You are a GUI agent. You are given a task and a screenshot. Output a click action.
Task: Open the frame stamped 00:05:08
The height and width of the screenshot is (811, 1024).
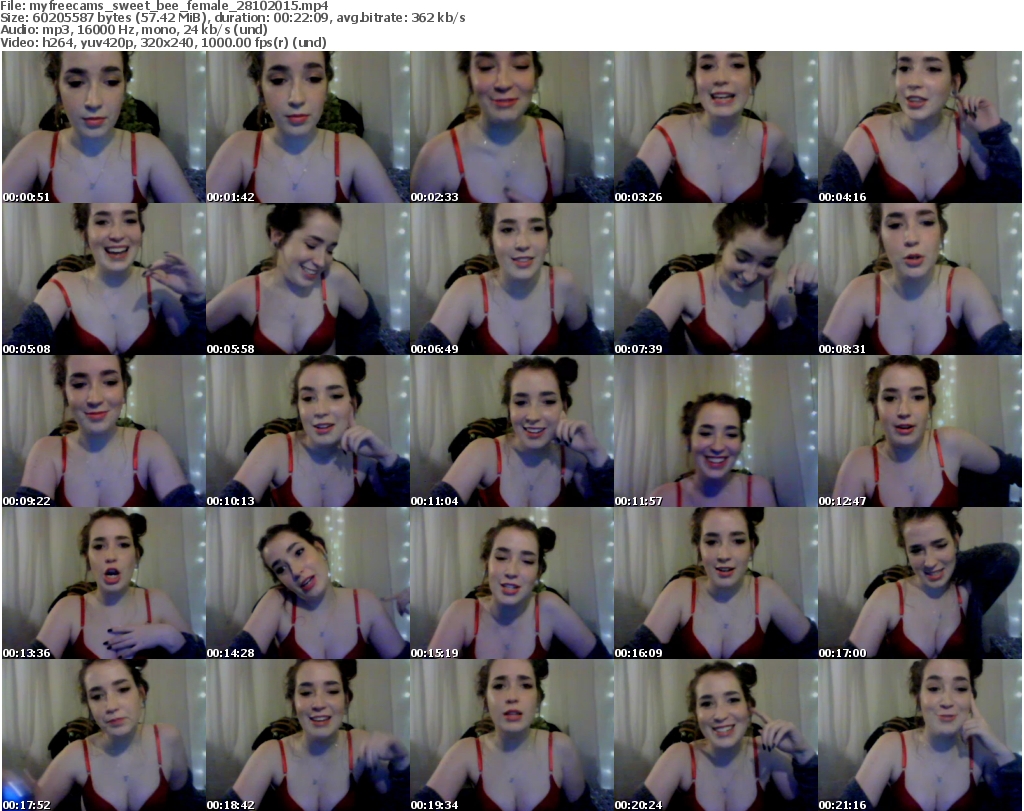click(104, 279)
